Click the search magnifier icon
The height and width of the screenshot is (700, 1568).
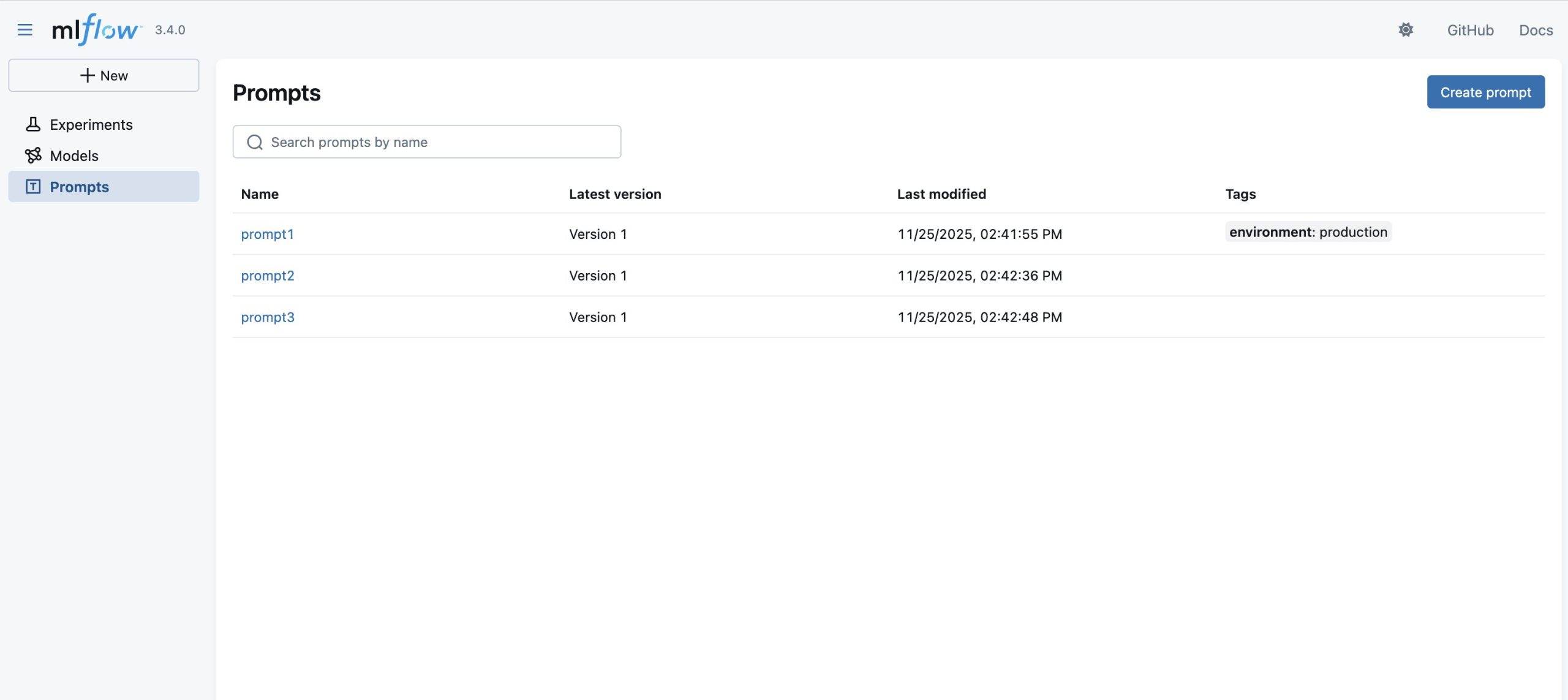pos(255,141)
